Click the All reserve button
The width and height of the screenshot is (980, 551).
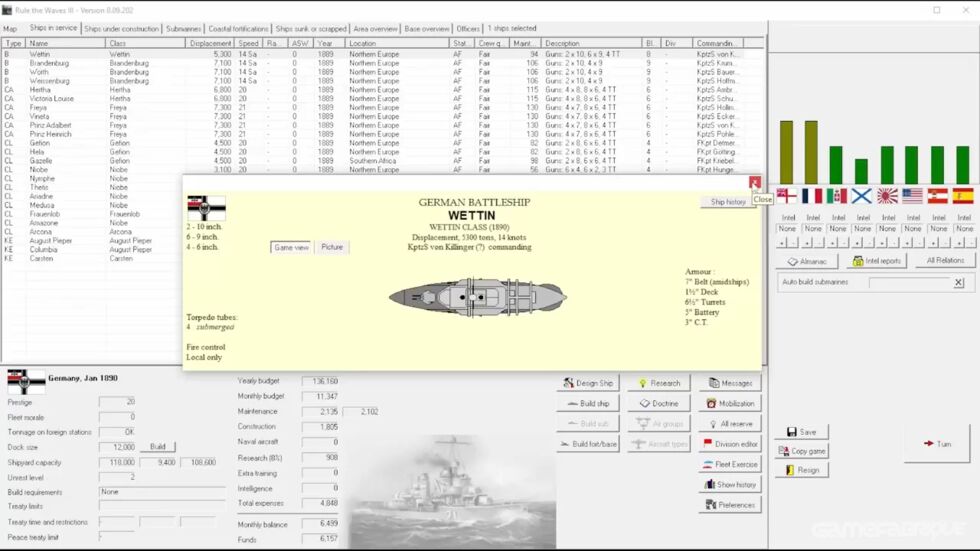[x=730, y=424]
